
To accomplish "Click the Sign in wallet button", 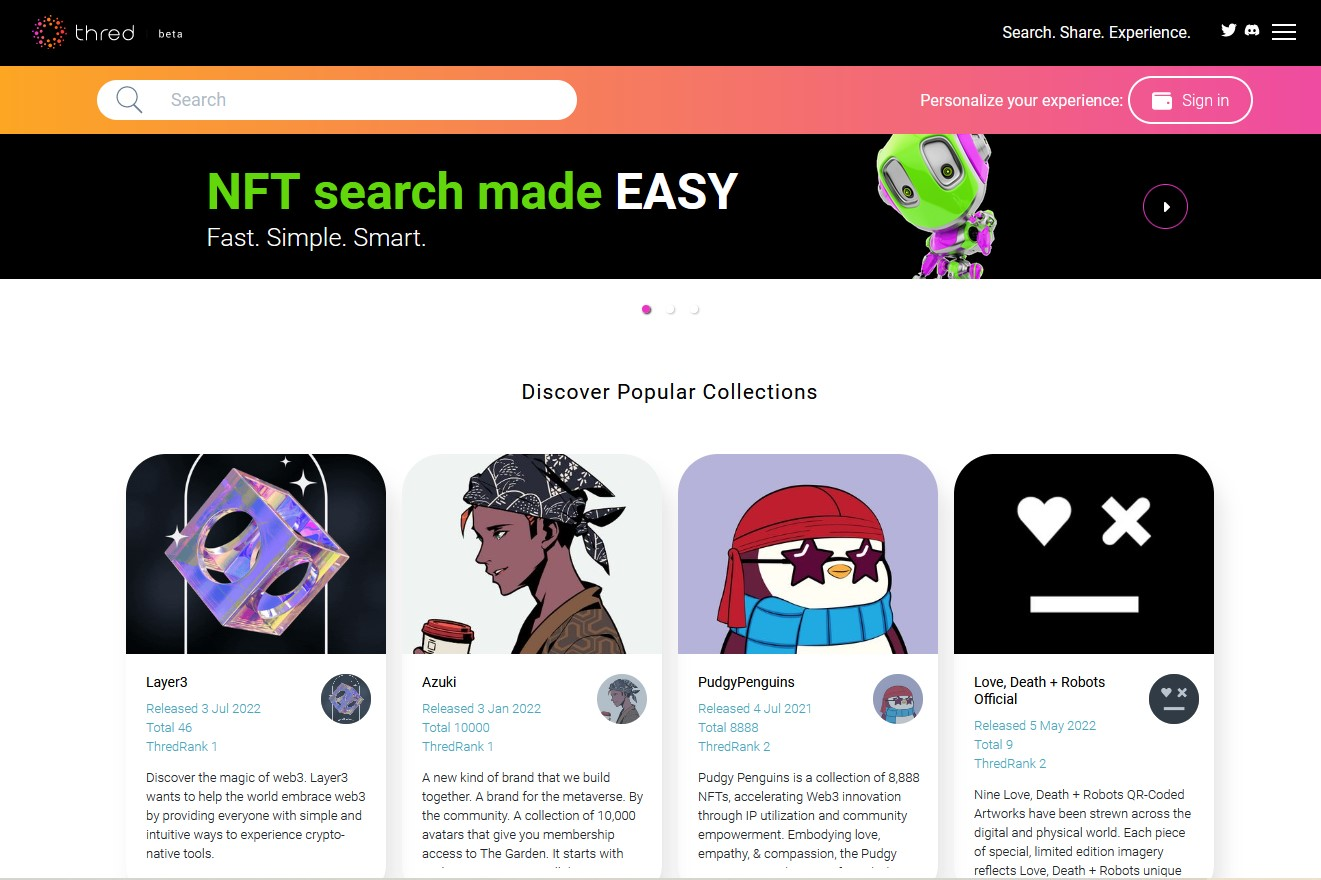I will tap(1190, 100).
